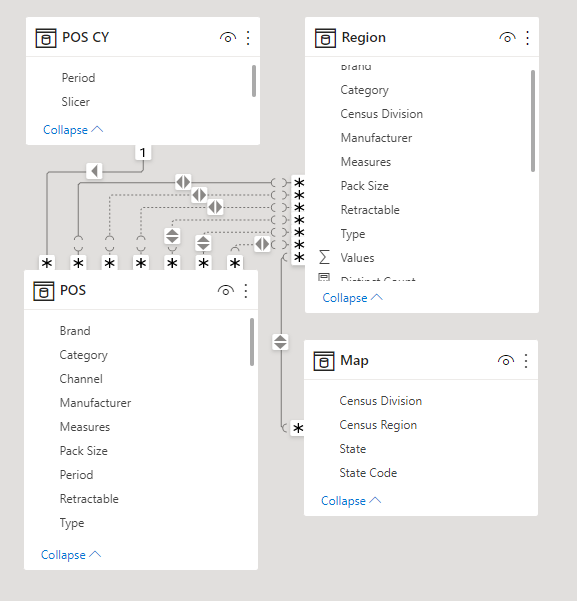Collapse the Region table
Screen dimensions: 577x601
point(352,298)
